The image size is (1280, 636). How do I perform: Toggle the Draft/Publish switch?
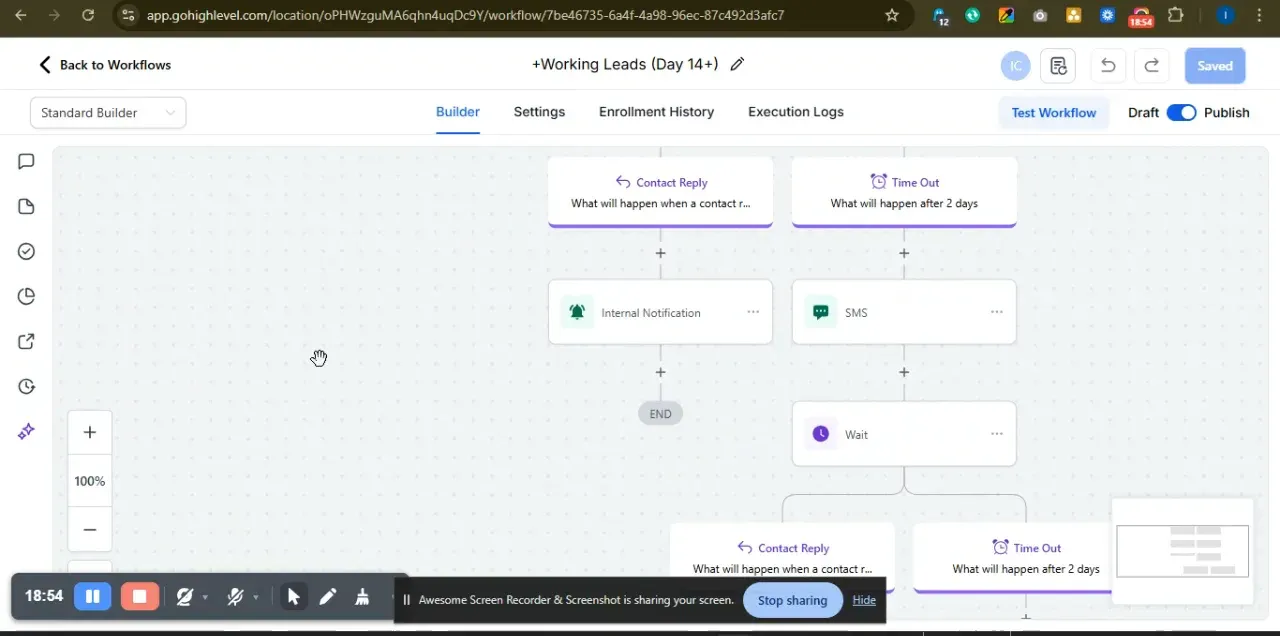click(x=1181, y=113)
